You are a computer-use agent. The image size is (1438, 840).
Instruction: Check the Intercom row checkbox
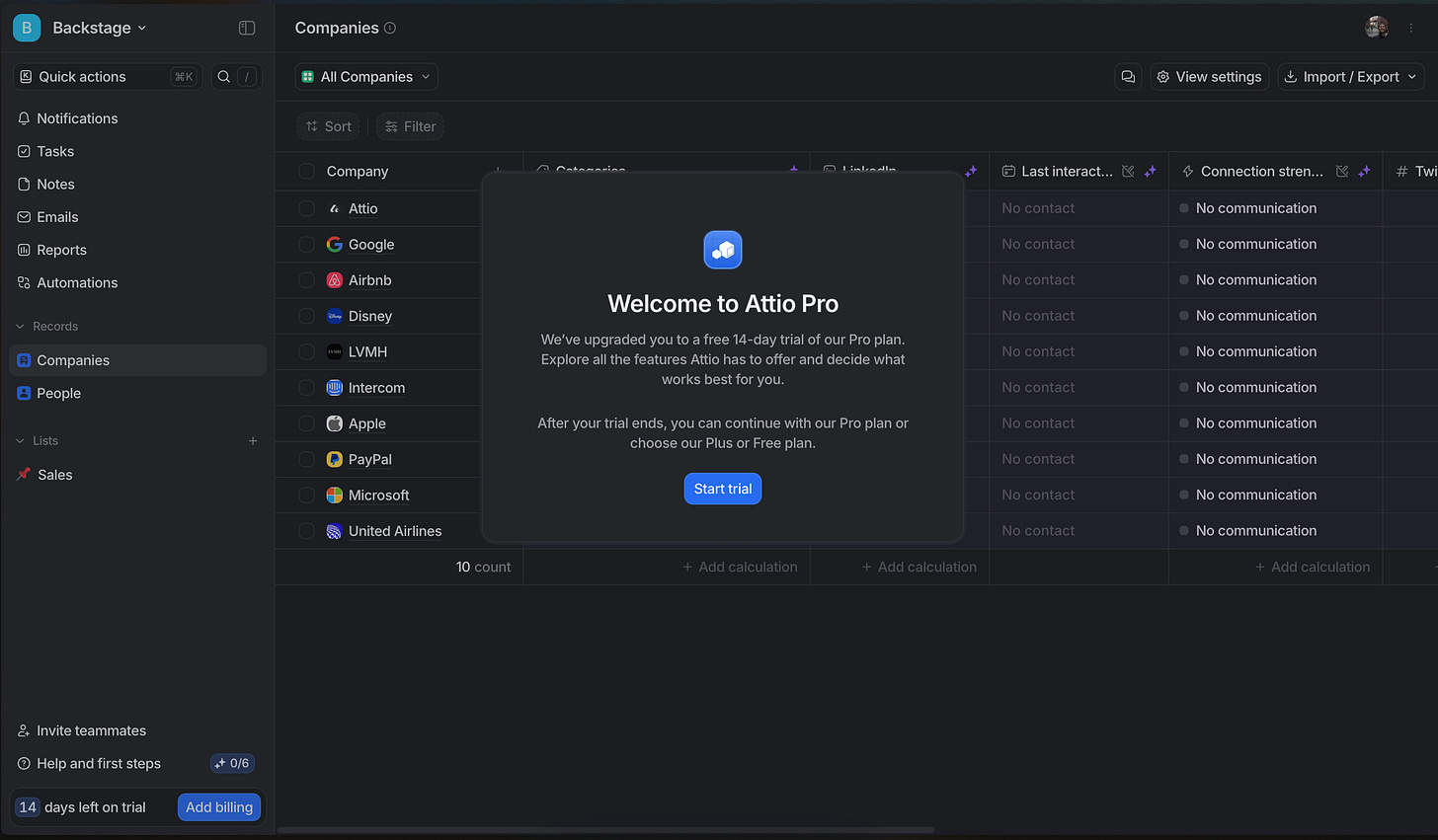click(x=307, y=388)
